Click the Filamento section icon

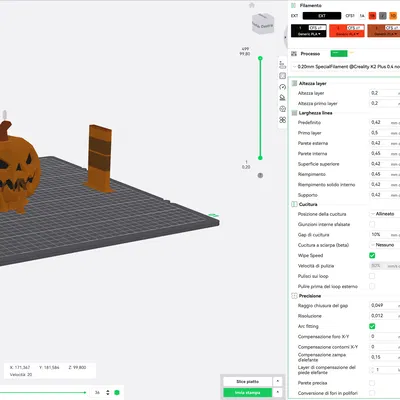[x=294, y=5]
